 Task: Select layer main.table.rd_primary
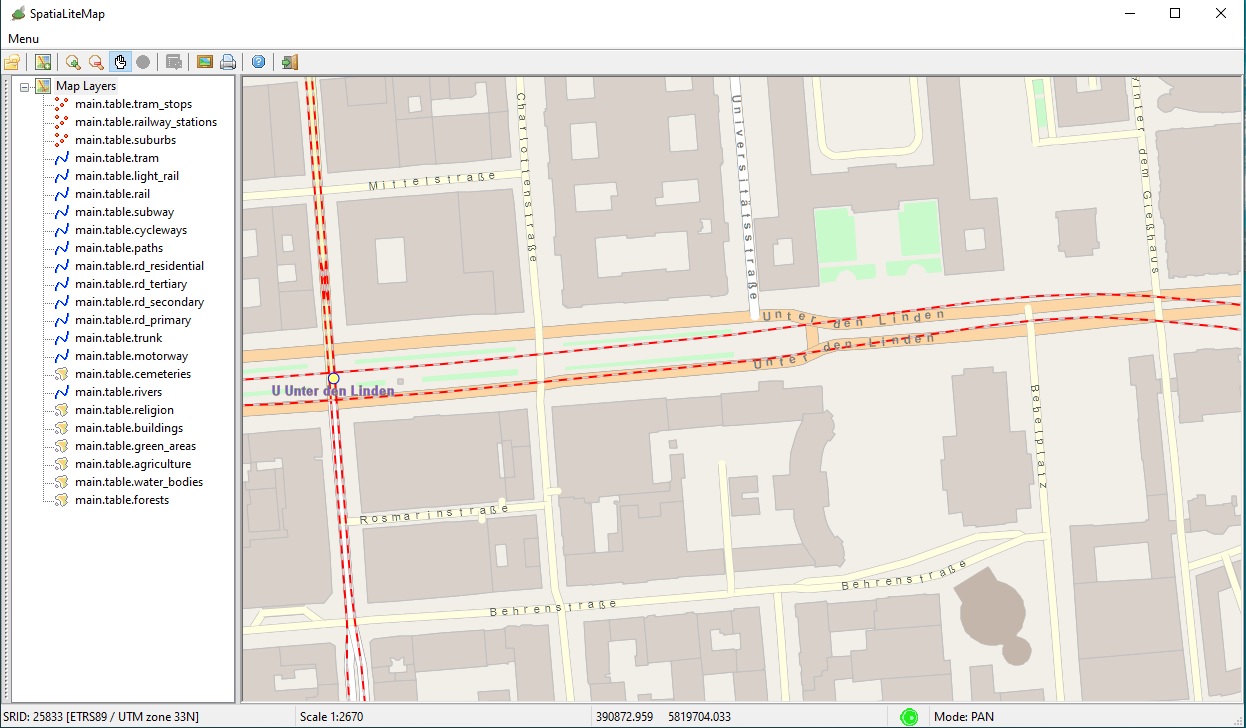pos(133,320)
